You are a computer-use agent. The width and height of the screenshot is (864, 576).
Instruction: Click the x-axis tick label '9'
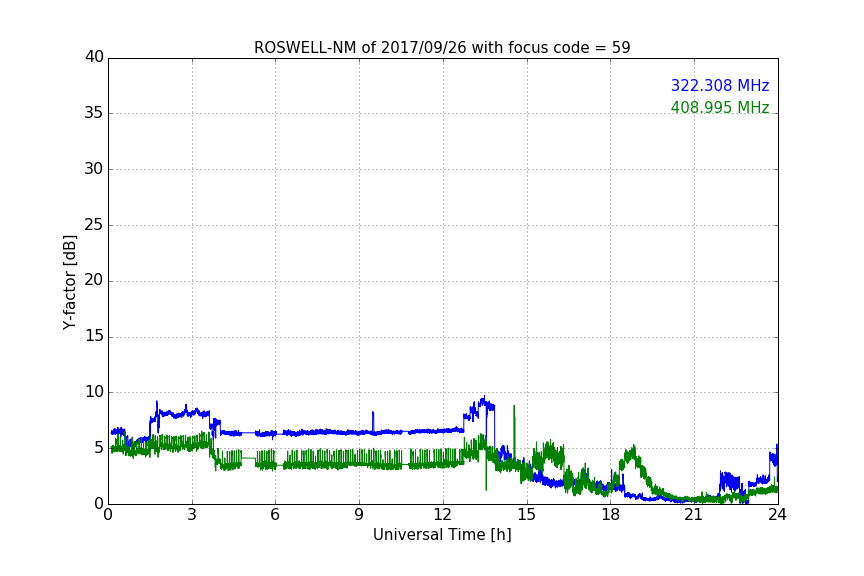point(359,515)
